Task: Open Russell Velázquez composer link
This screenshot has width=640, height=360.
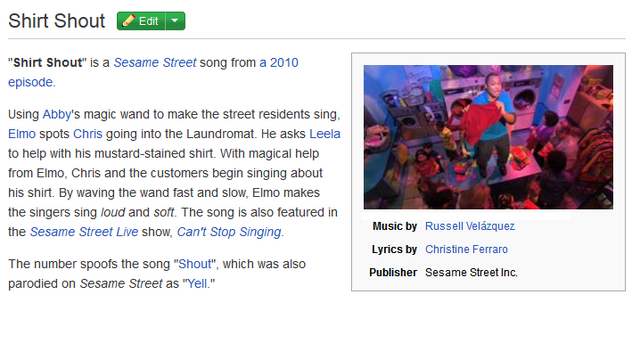Action: point(470,226)
